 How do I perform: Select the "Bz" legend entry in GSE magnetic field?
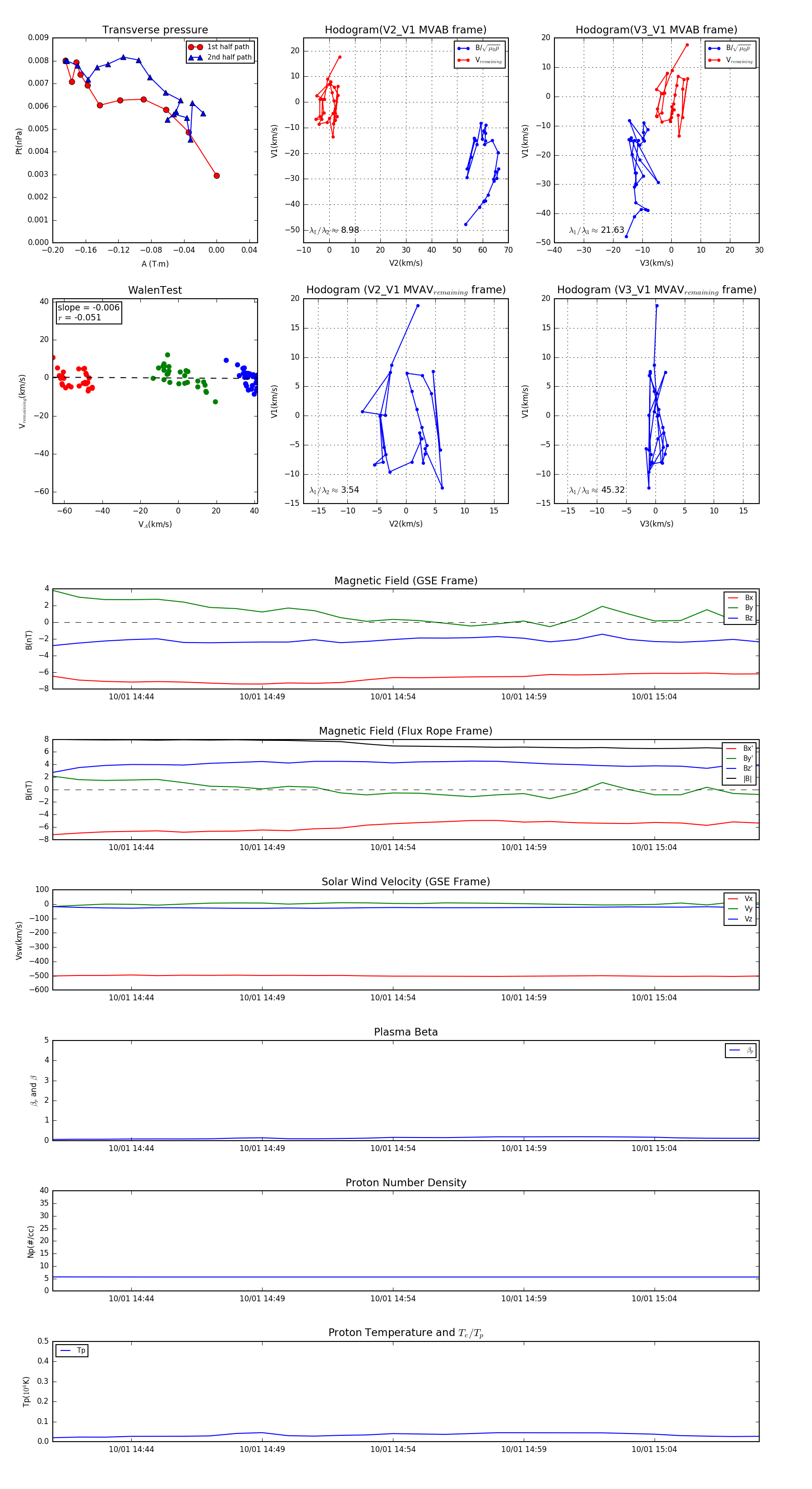tap(740, 619)
